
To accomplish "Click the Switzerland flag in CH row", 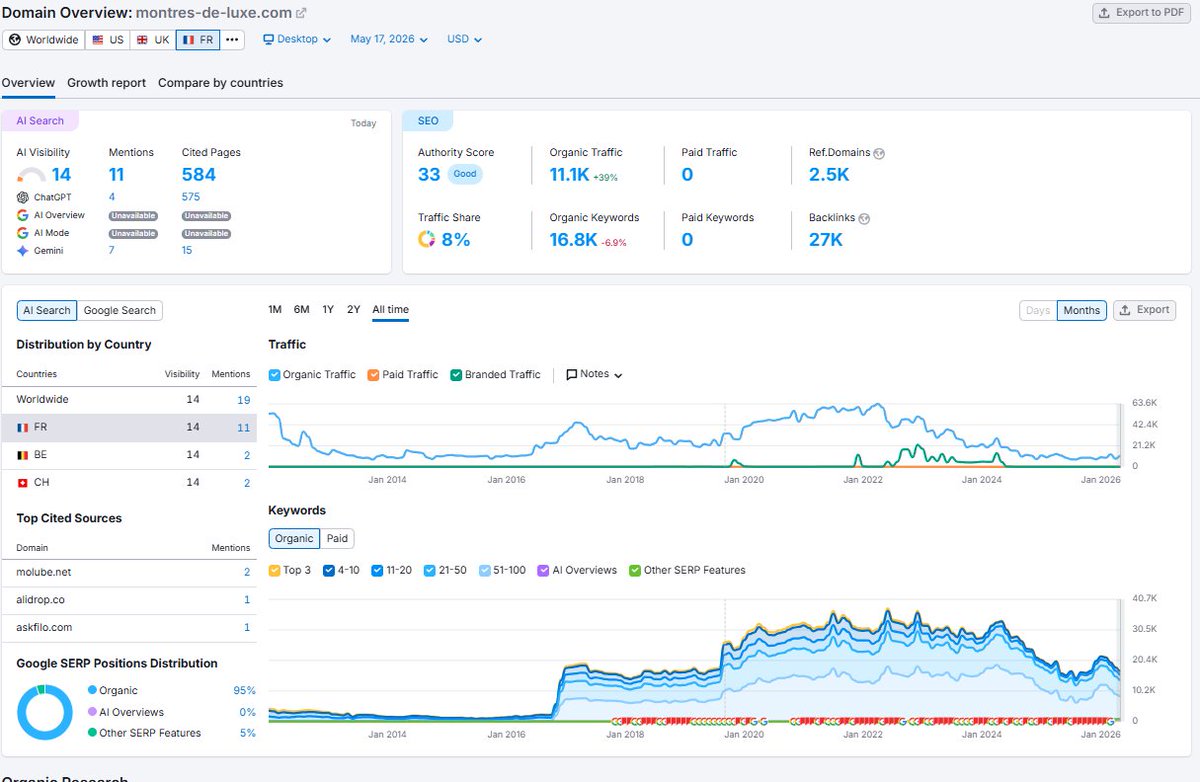I will (x=23, y=483).
